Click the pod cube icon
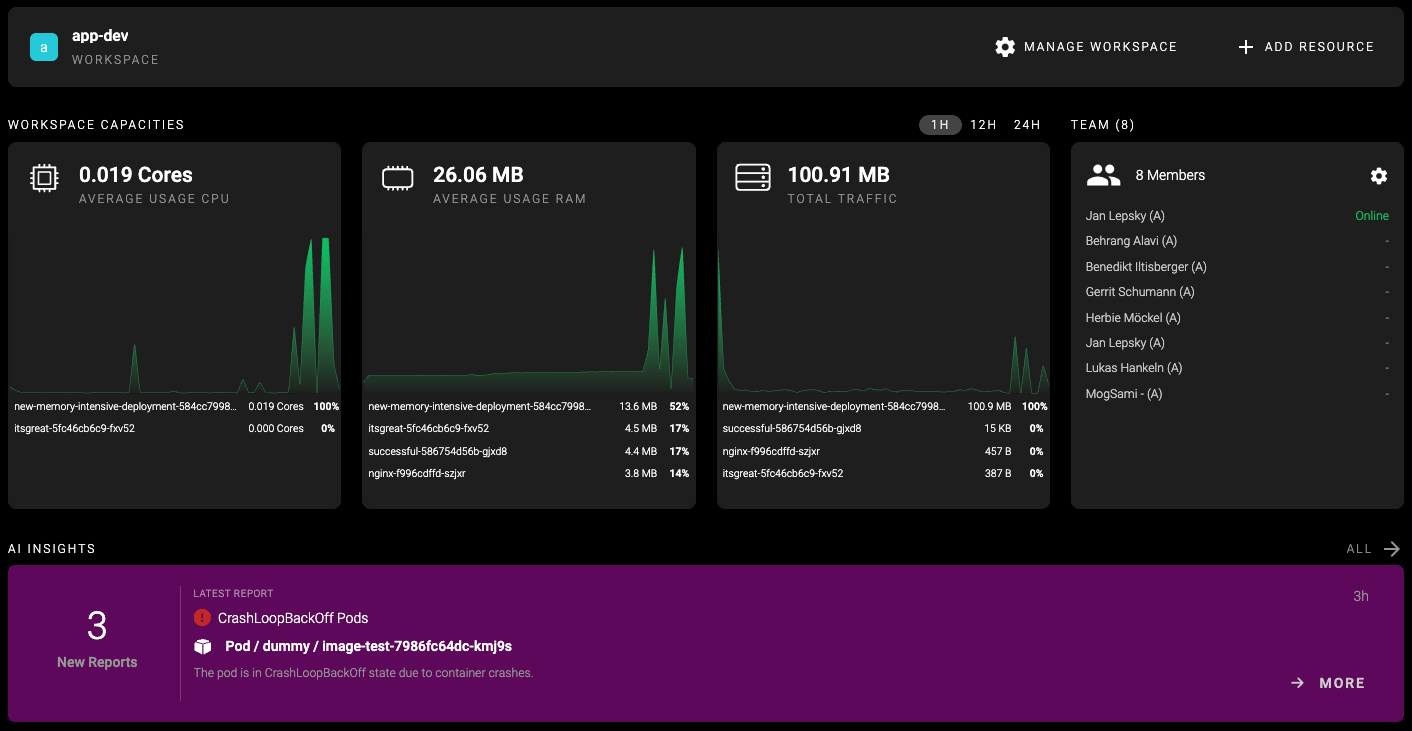 tap(203, 646)
